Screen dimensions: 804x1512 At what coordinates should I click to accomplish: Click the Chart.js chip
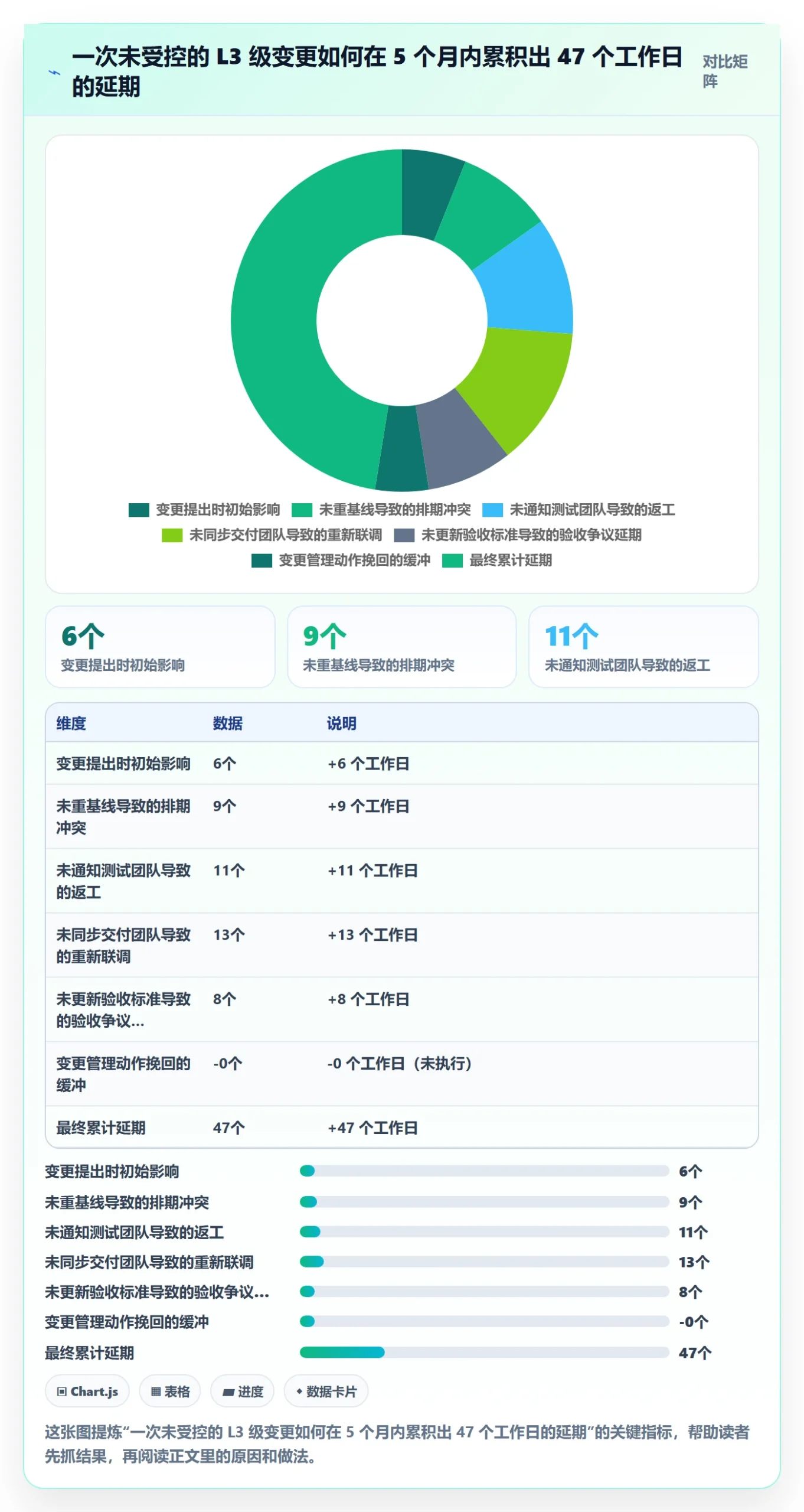pyautogui.click(x=87, y=1392)
